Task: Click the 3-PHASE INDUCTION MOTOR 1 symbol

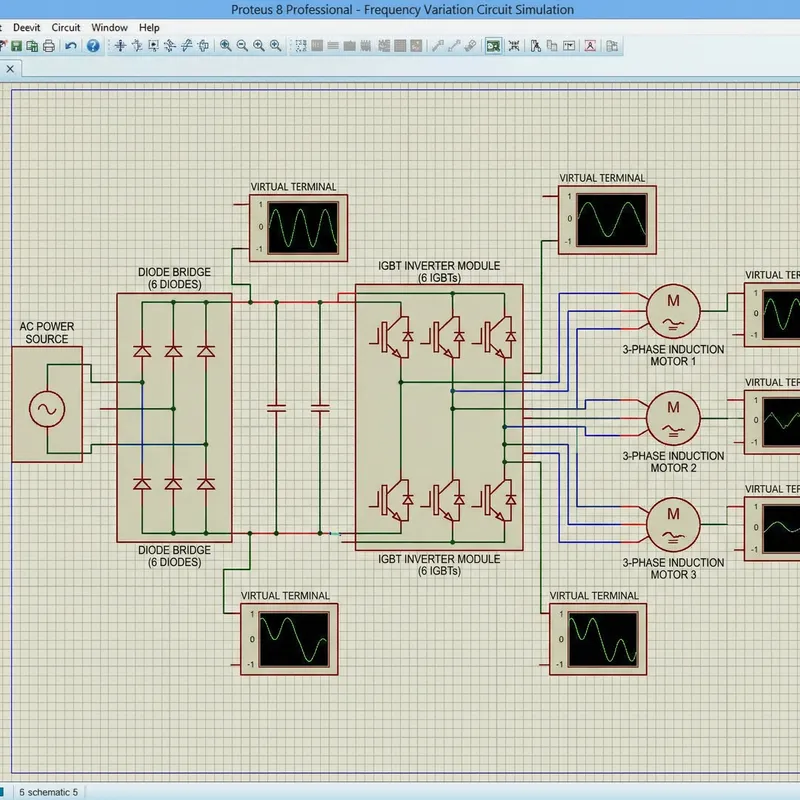Action: [672, 311]
